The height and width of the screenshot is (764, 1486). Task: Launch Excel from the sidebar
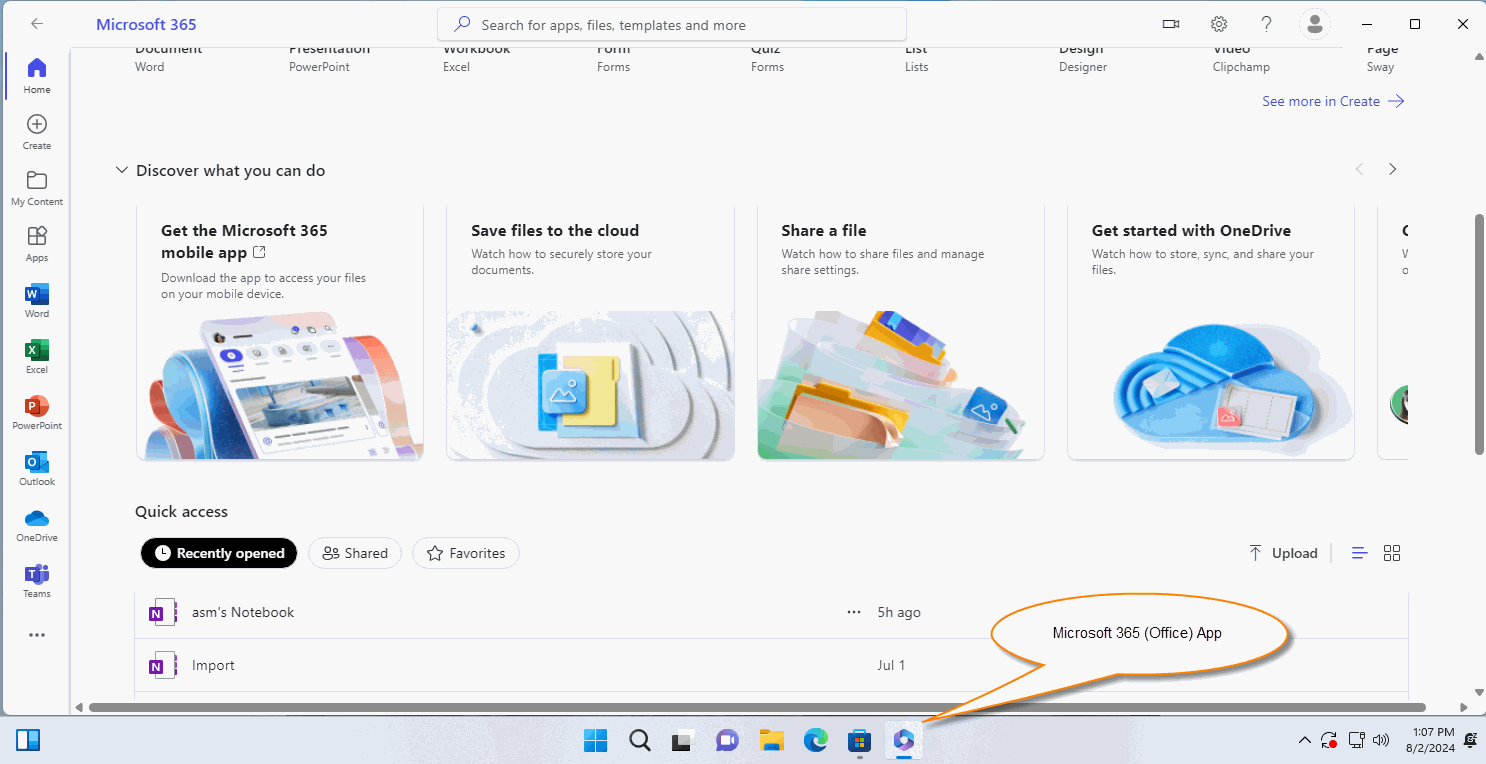(x=37, y=356)
